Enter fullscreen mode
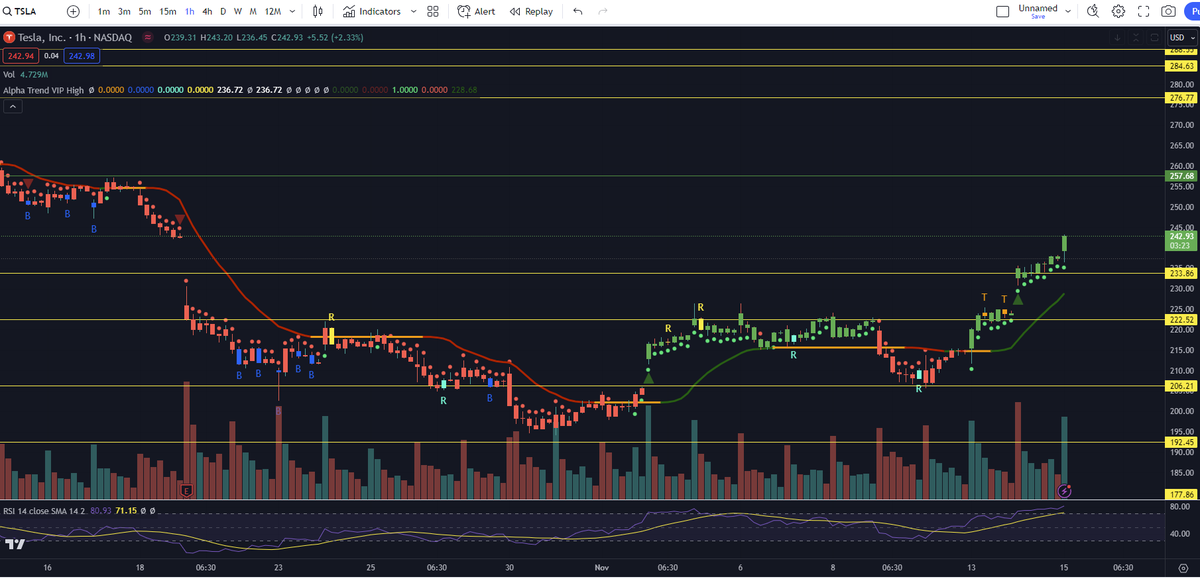 1143,12
